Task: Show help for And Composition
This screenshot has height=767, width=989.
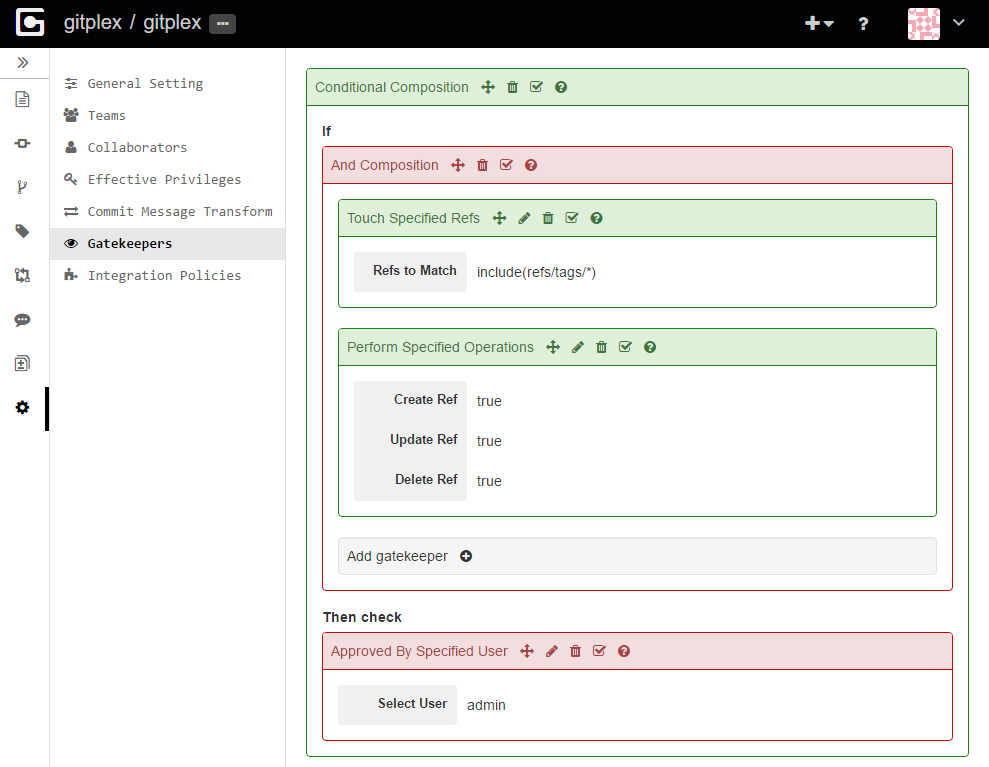Action: click(531, 165)
